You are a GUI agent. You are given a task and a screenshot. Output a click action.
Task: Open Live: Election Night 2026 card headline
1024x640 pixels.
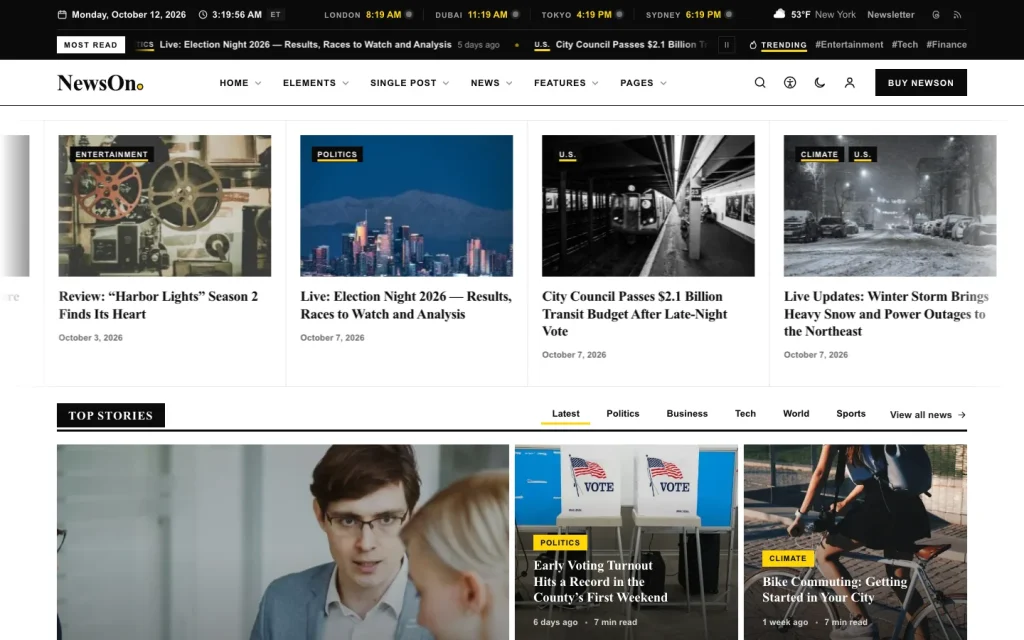pyautogui.click(x=406, y=305)
